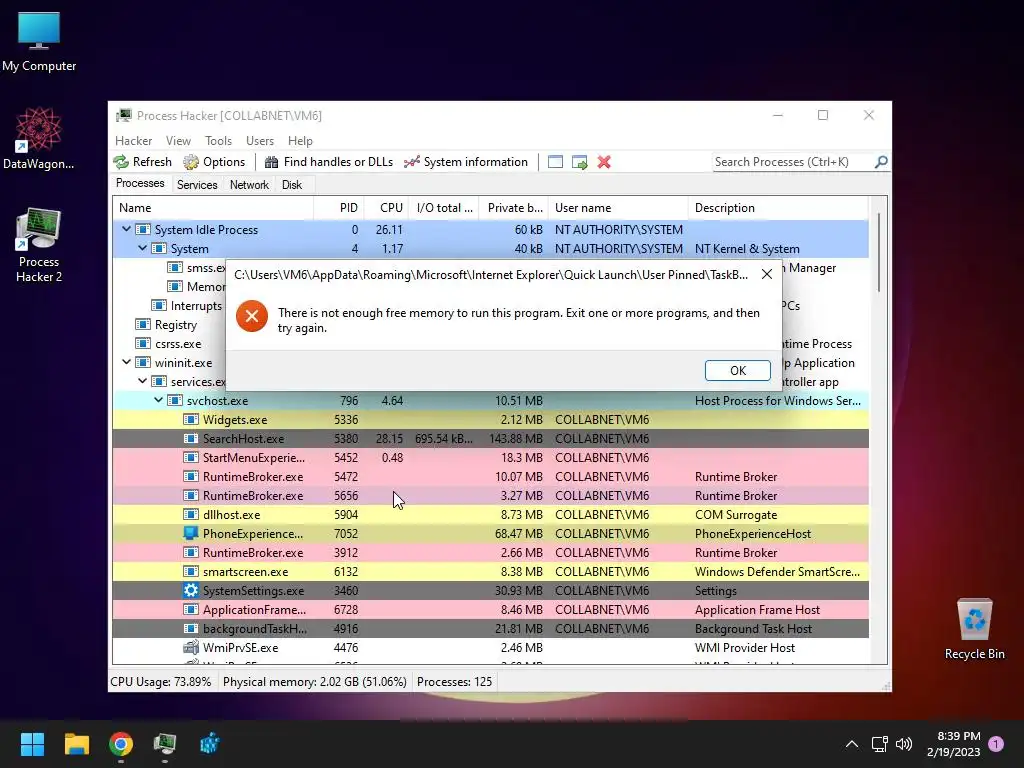Image resolution: width=1024 pixels, height=768 pixels.
Task: Collapse the services.exe tree node
Action: (142, 381)
